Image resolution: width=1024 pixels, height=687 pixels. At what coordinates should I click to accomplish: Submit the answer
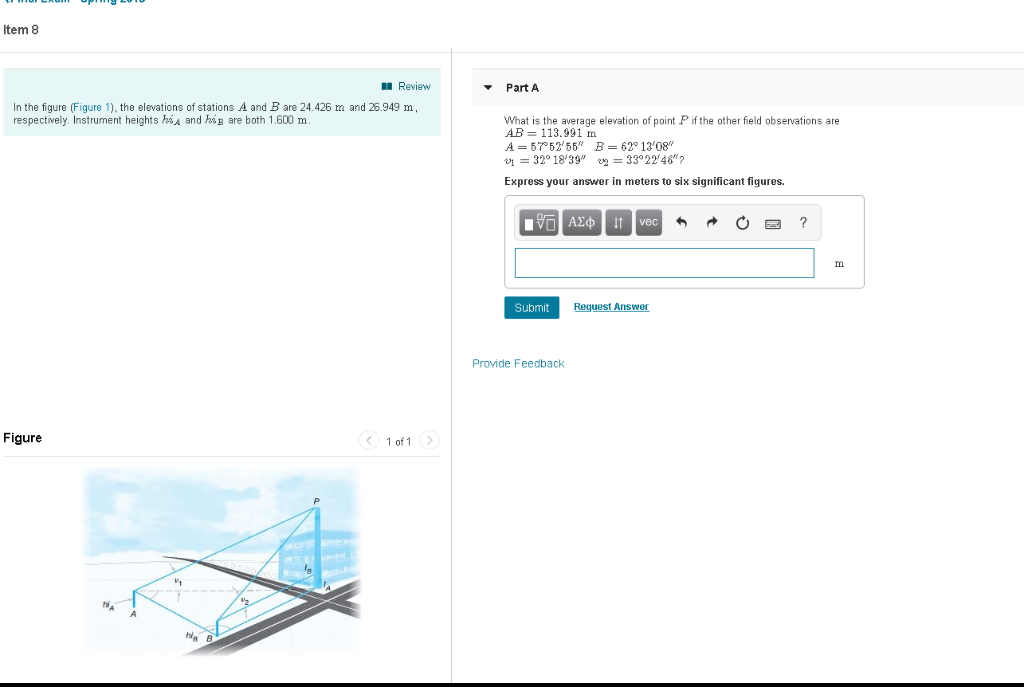click(x=532, y=308)
